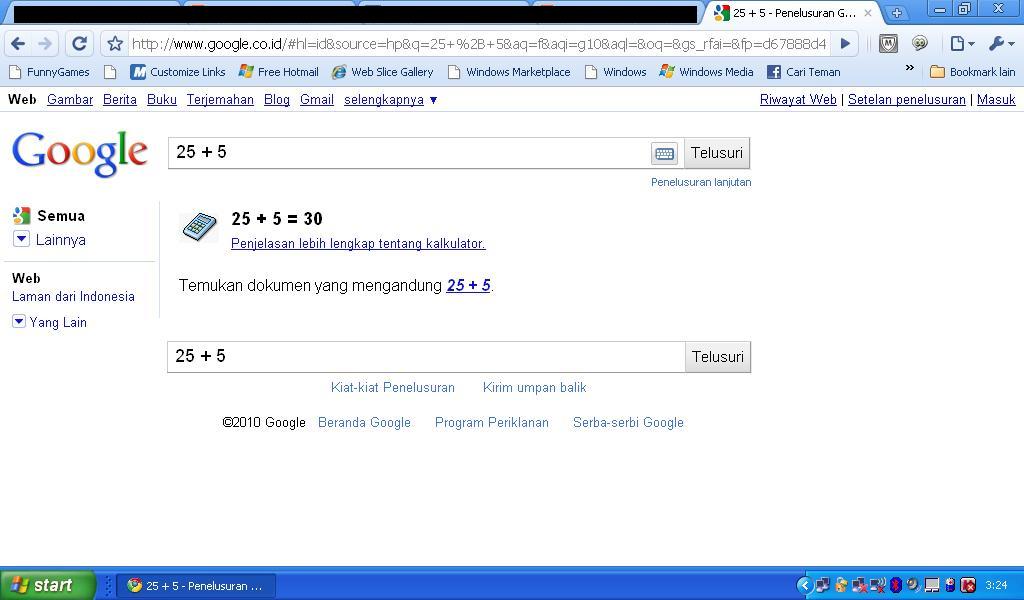The image size is (1024, 600).
Task: Open Penelusuran lanjutan link
Action: coord(701,182)
